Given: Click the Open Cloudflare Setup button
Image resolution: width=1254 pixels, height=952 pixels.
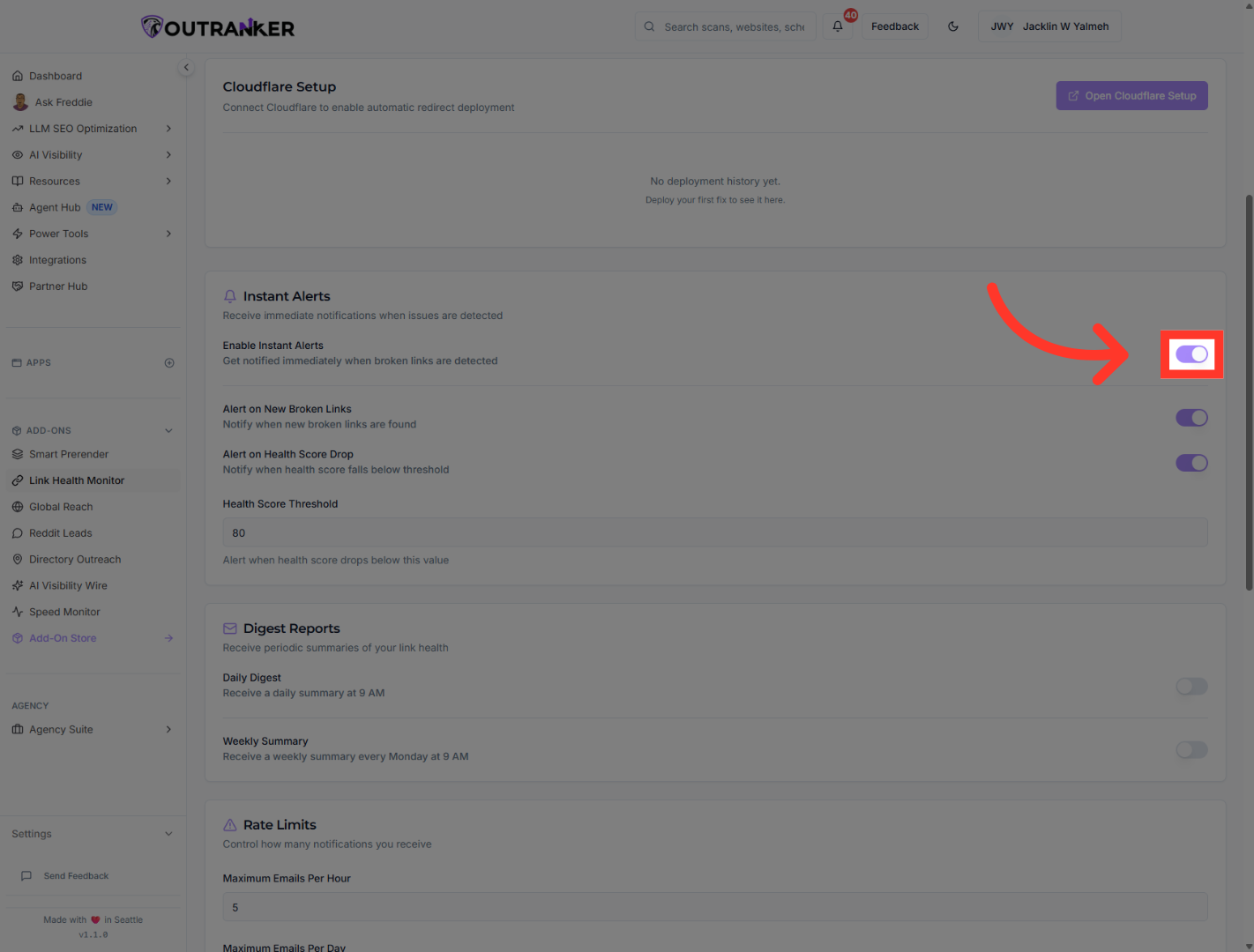Looking at the screenshot, I should (1132, 96).
